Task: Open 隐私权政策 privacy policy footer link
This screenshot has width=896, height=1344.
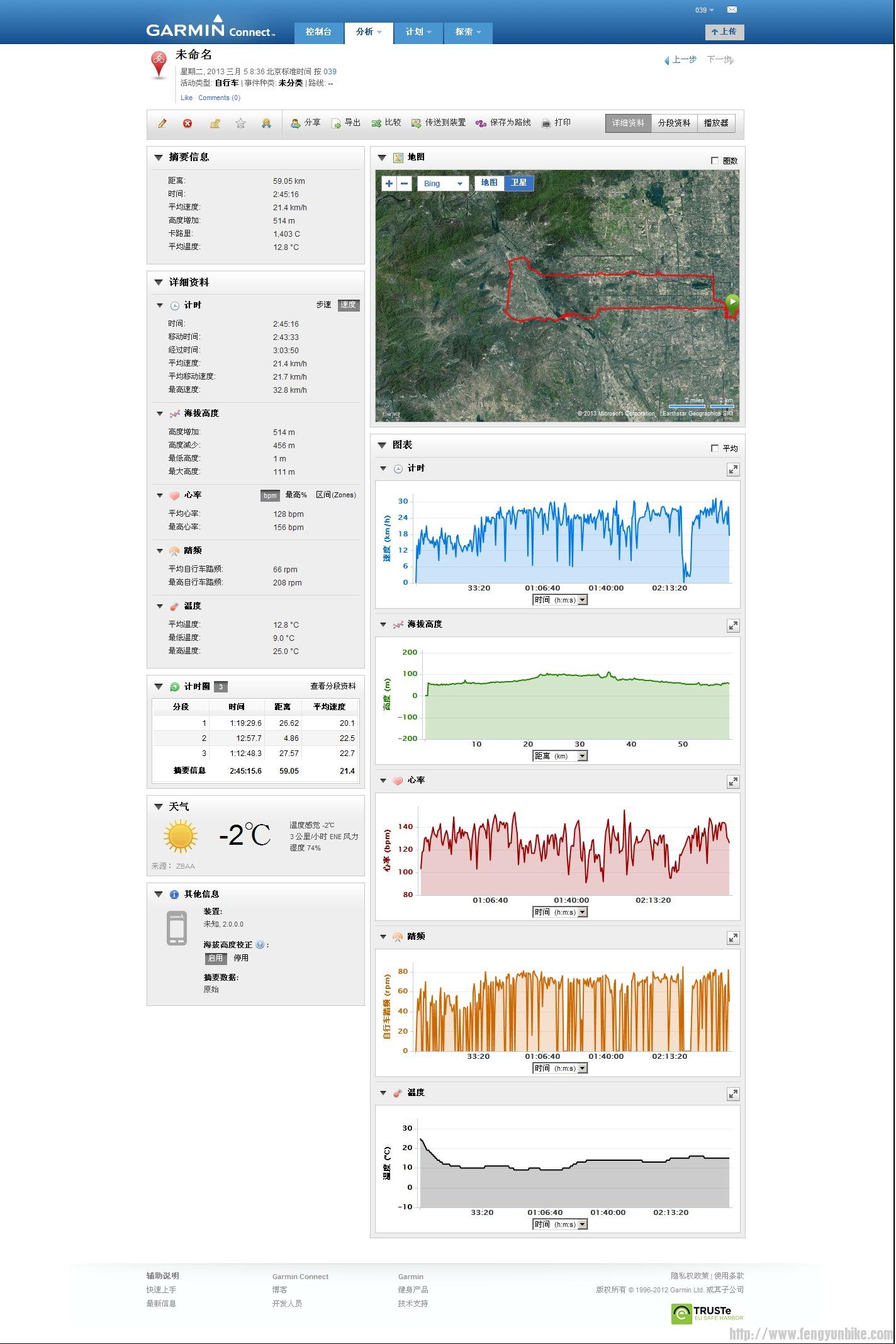Action: click(690, 1276)
